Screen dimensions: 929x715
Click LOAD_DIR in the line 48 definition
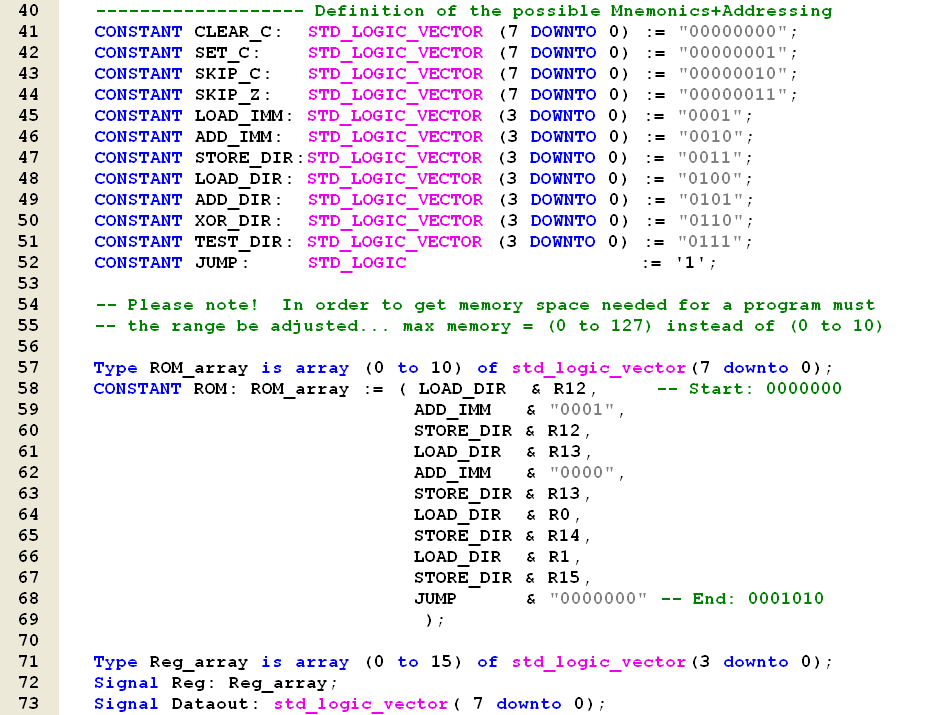pyautogui.click(x=239, y=179)
